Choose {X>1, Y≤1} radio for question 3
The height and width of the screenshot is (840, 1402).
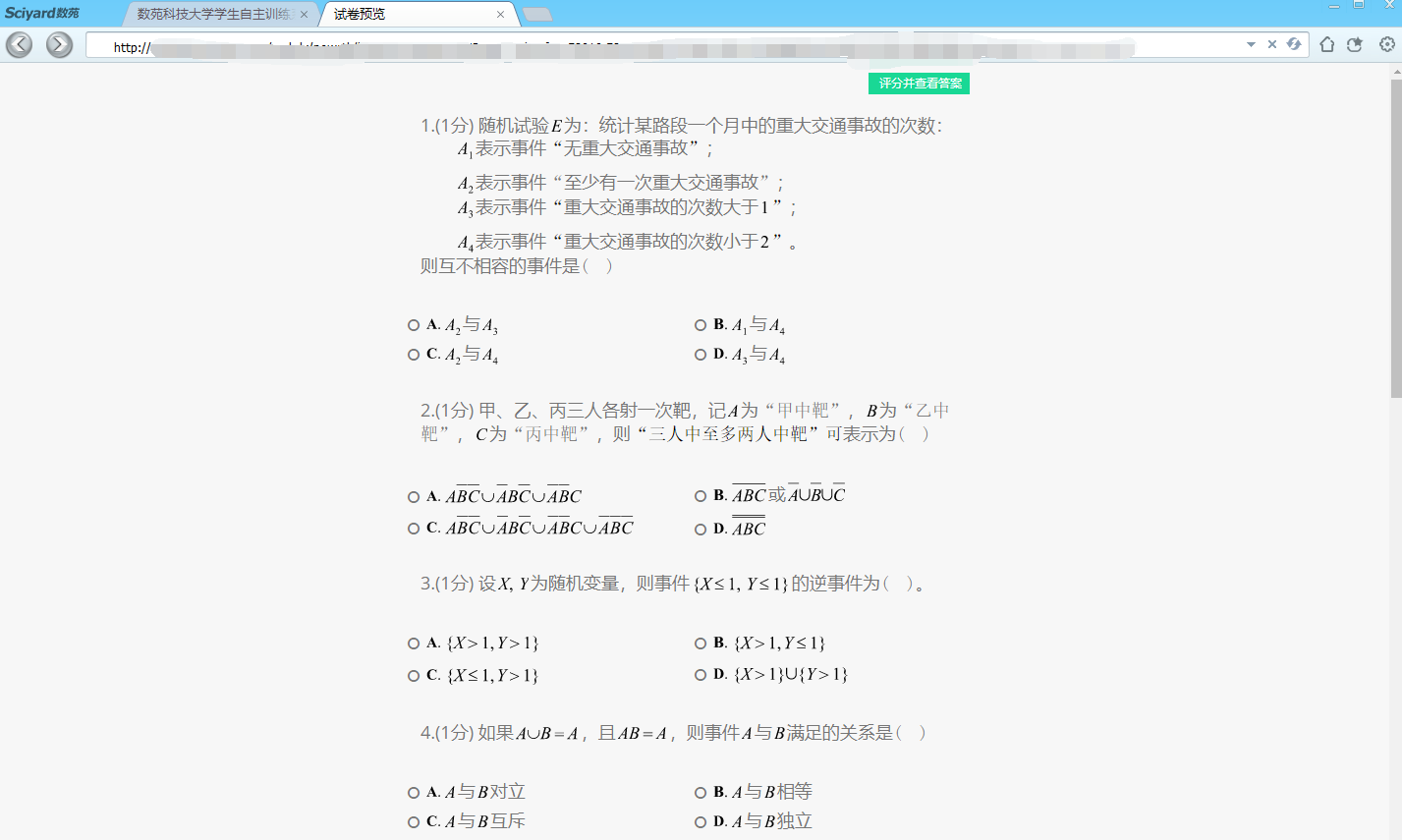pyautogui.click(x=701, y=644)
